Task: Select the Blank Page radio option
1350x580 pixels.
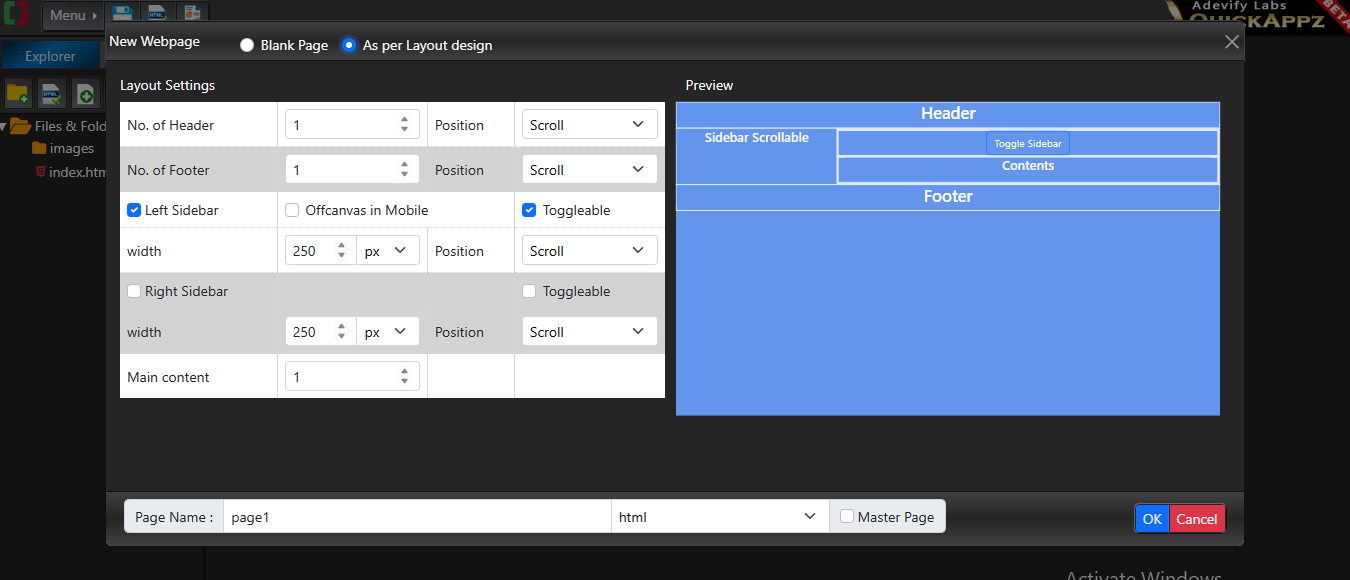Action: [247, 45]
